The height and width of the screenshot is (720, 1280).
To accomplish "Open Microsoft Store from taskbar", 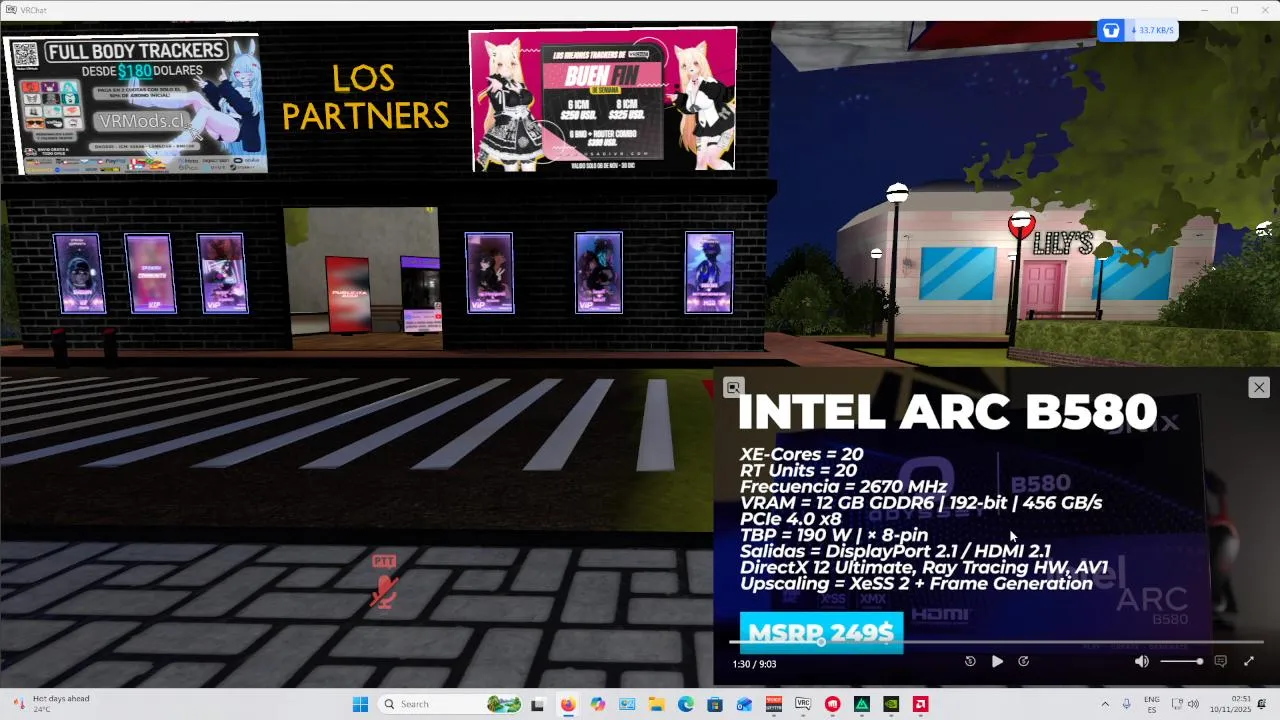I will (x=715, y=704).
